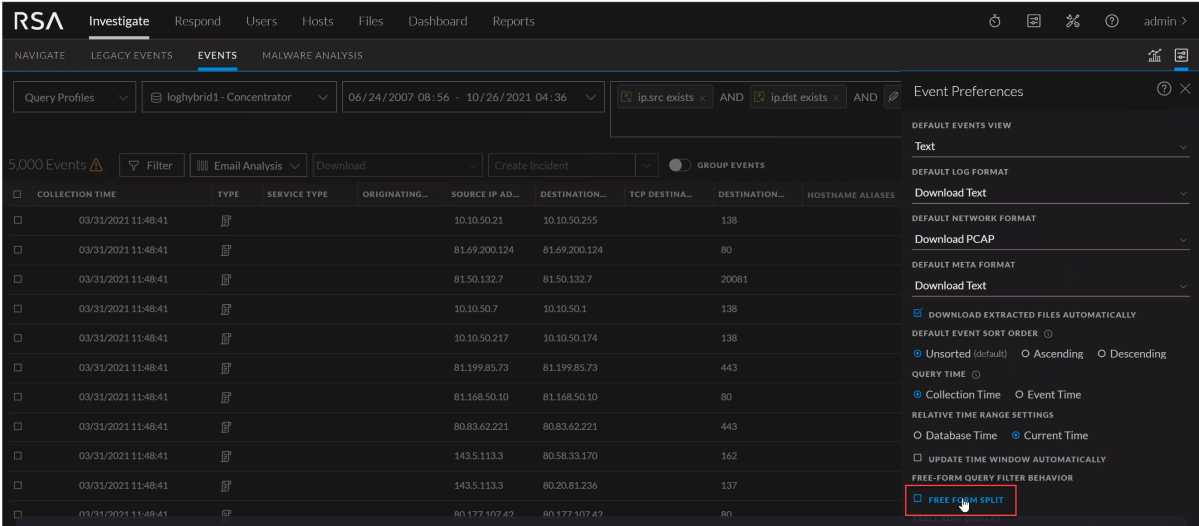Viewport: 1199px width, 526px height.
Task: Enable the Free Form Split checkbox
Action: [918, 498]
